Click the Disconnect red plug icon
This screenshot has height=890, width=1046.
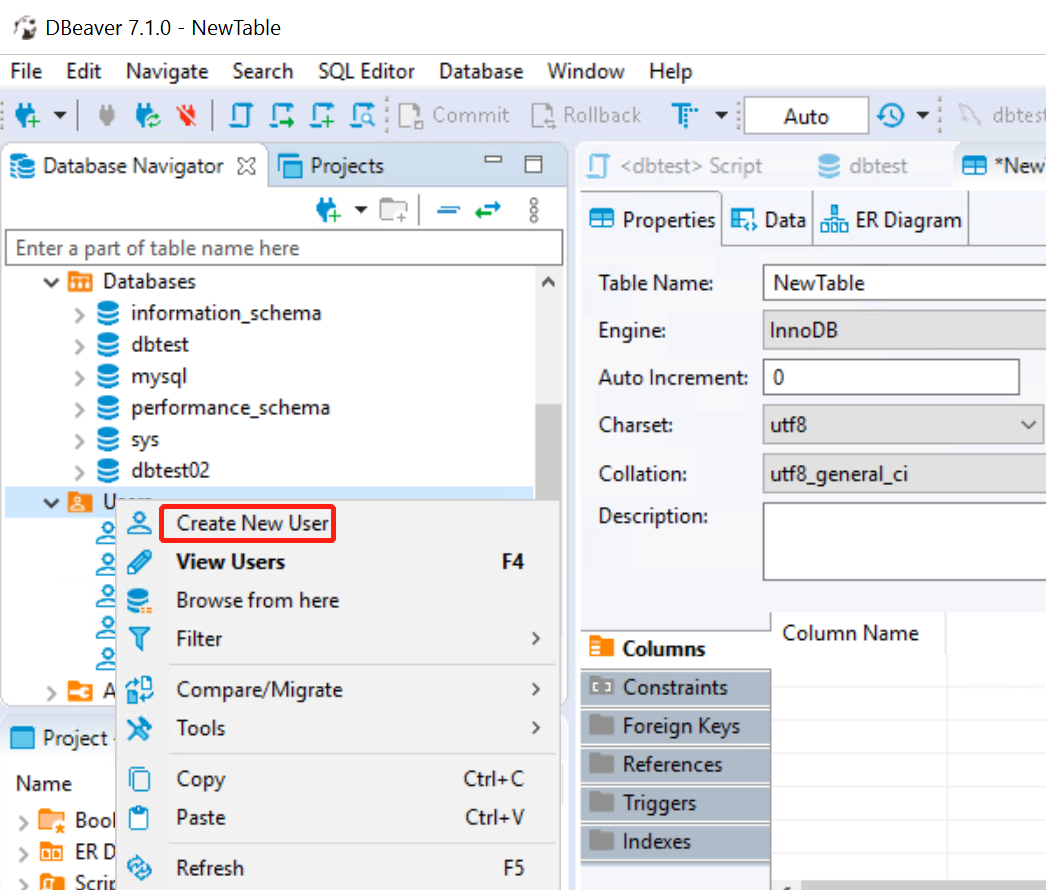click(x=186, y=116)
